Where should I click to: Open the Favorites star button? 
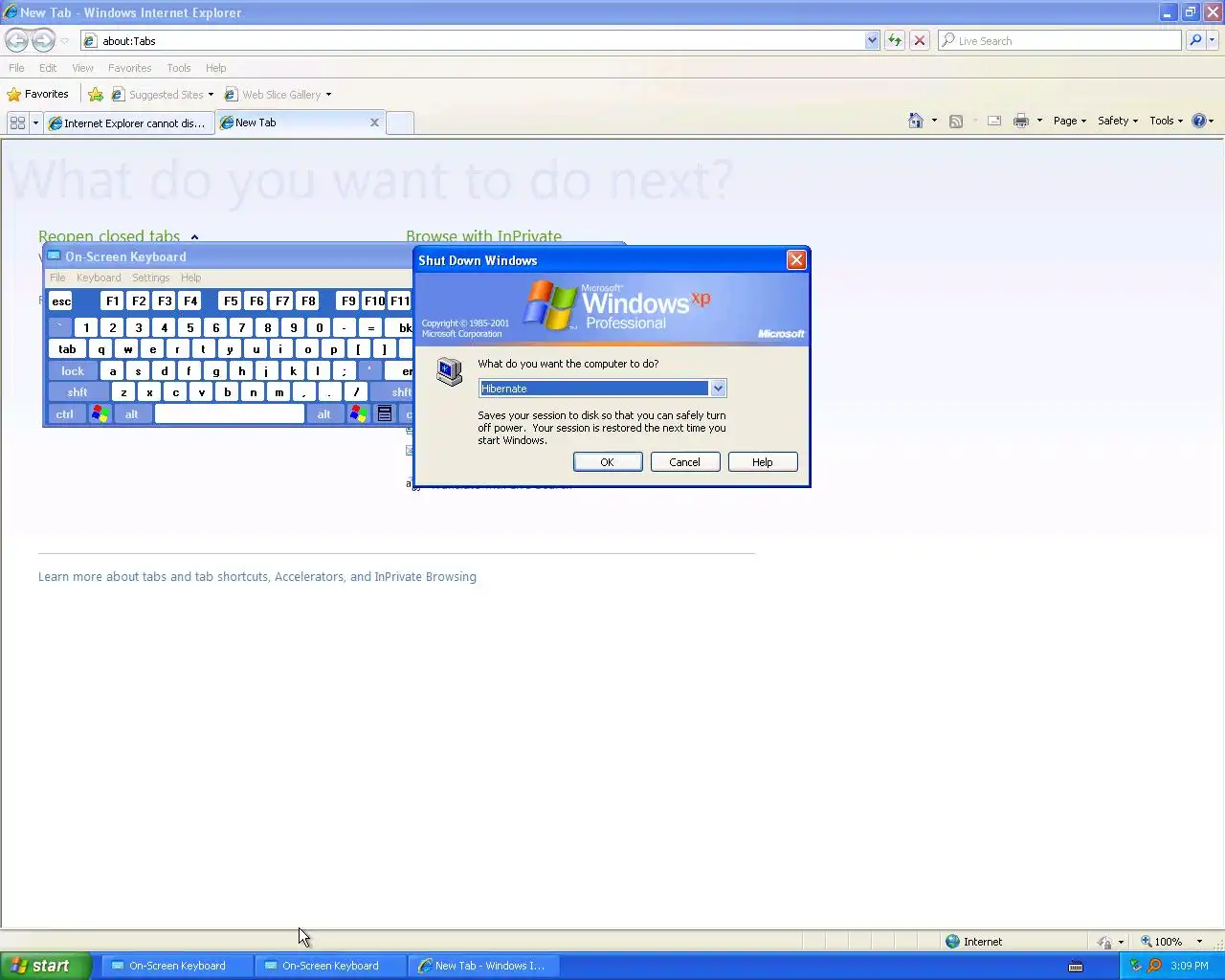click(x=38, y=94)
